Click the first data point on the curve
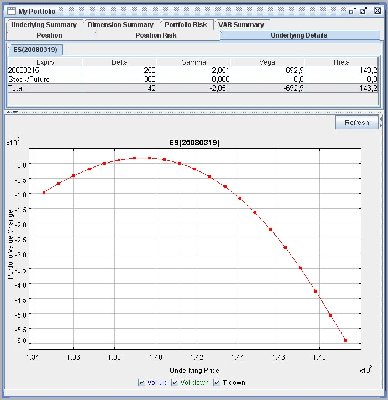The image size is (388, 400). (44, 192)
